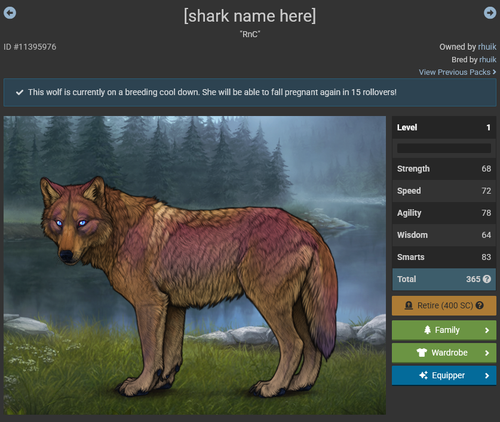Click the Wisdom stat row
The image size is (500, 422).
coord(444,235)
